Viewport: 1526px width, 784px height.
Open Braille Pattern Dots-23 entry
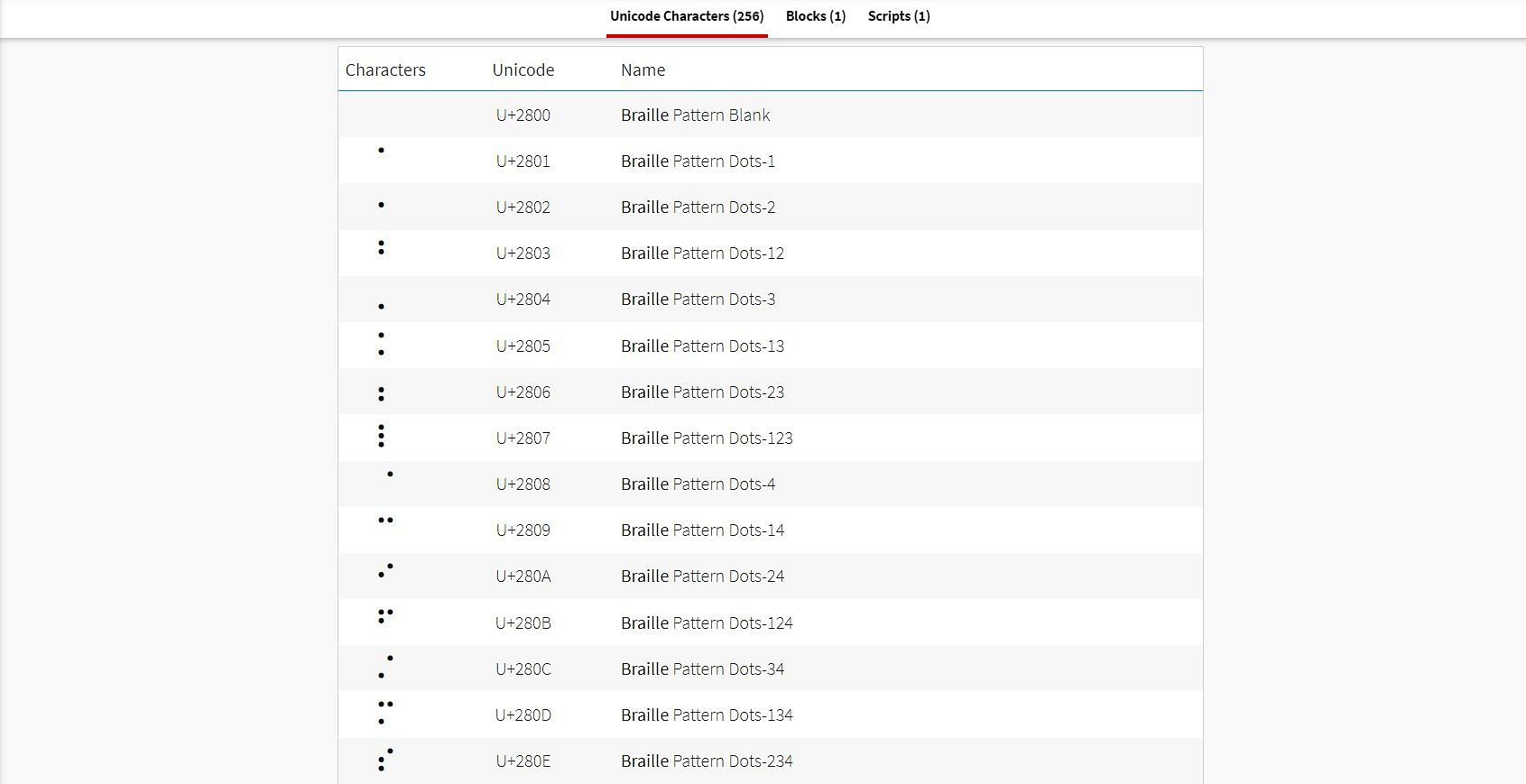coord(703,392)
